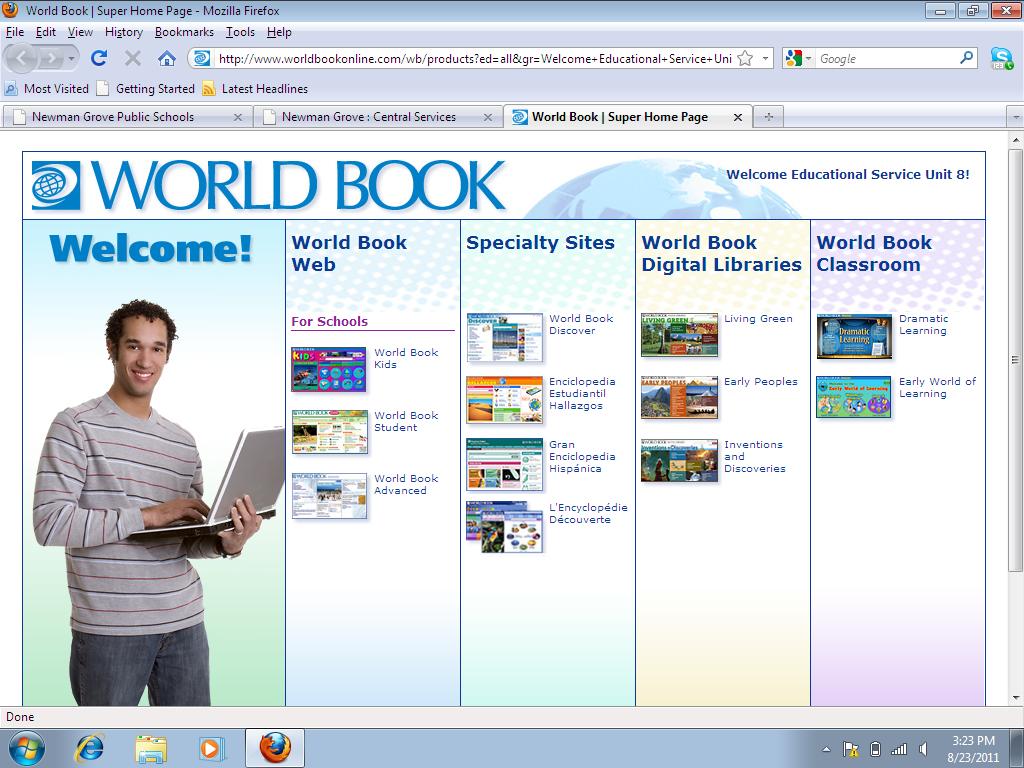This screenshot has width=1024, height=768.
Task: Launch Internet Explorer from the taskbar
Action: (x=89, y=748)
